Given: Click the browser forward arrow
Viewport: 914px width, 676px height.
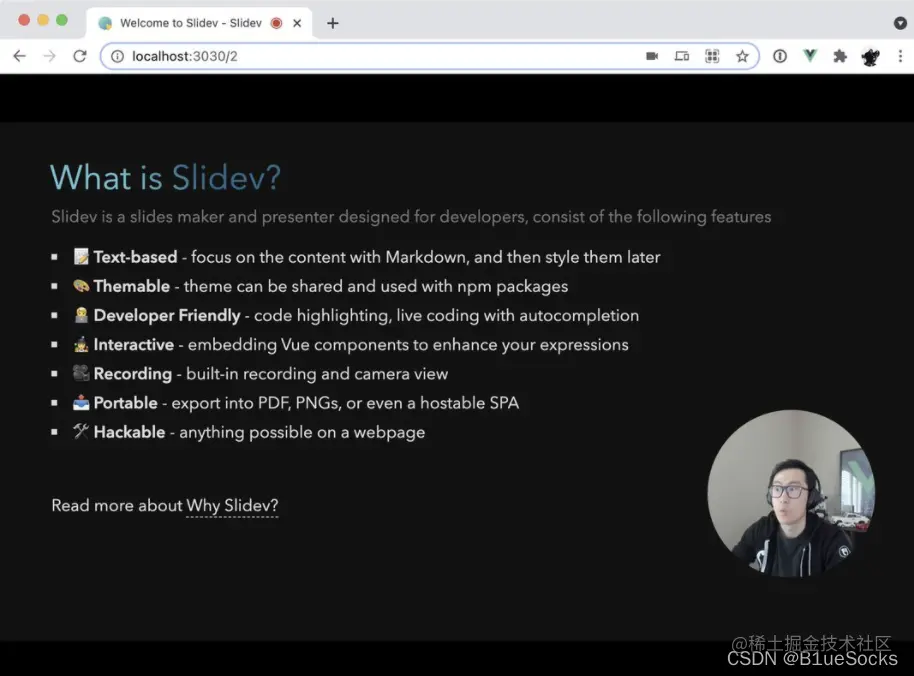Looking at the screenshot, I should [x=50, y=56].
